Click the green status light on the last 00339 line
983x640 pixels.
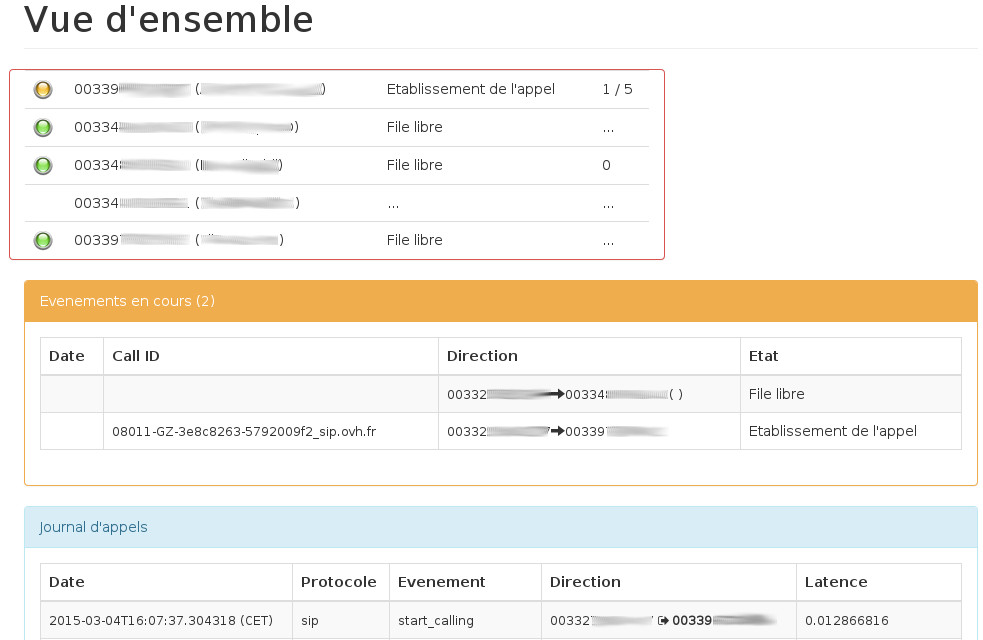click(43, 241)
